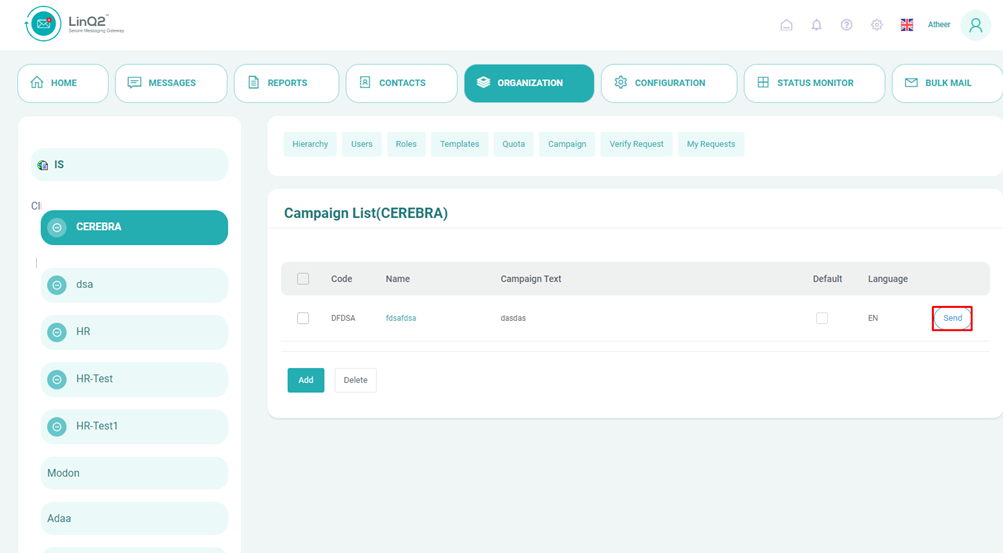Click the DFDSA code cell
This screenshot has width=1003, height=553.
[343, 318]
